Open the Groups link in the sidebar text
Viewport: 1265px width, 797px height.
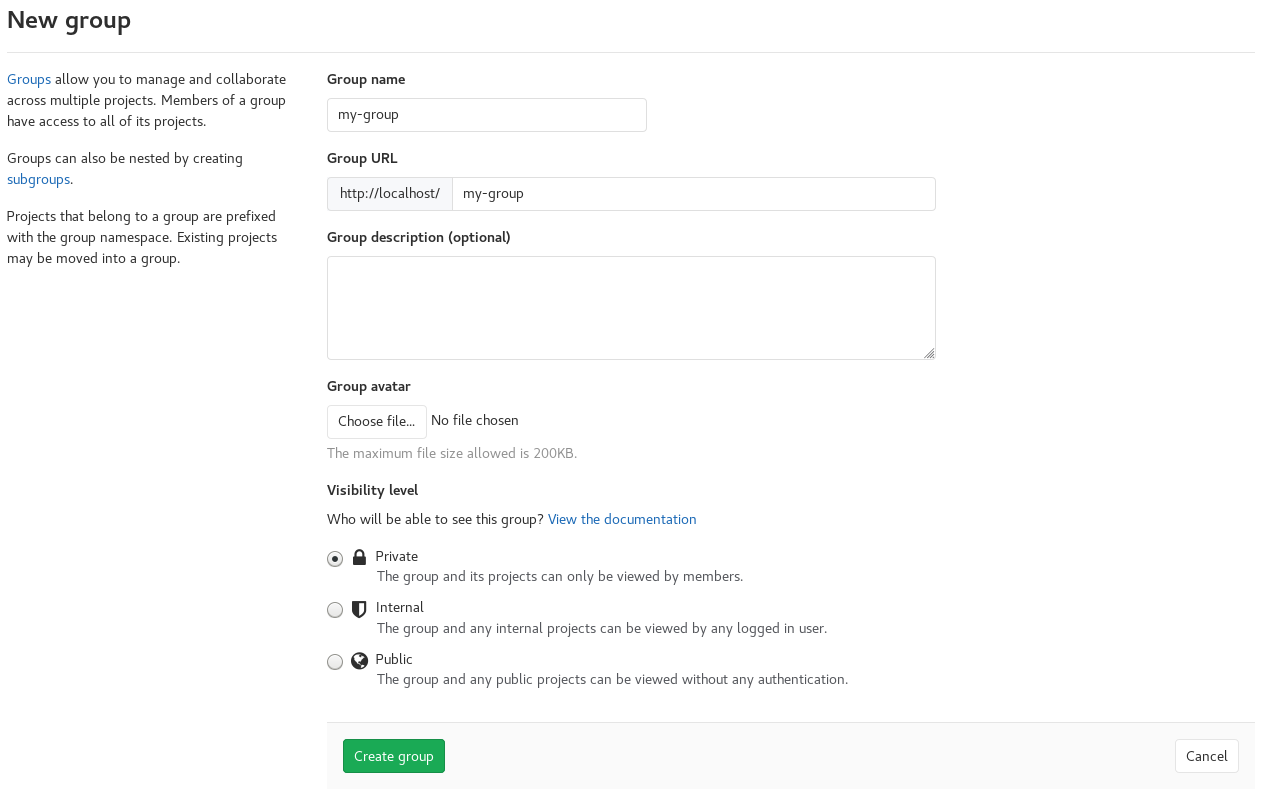click(29, 79)
